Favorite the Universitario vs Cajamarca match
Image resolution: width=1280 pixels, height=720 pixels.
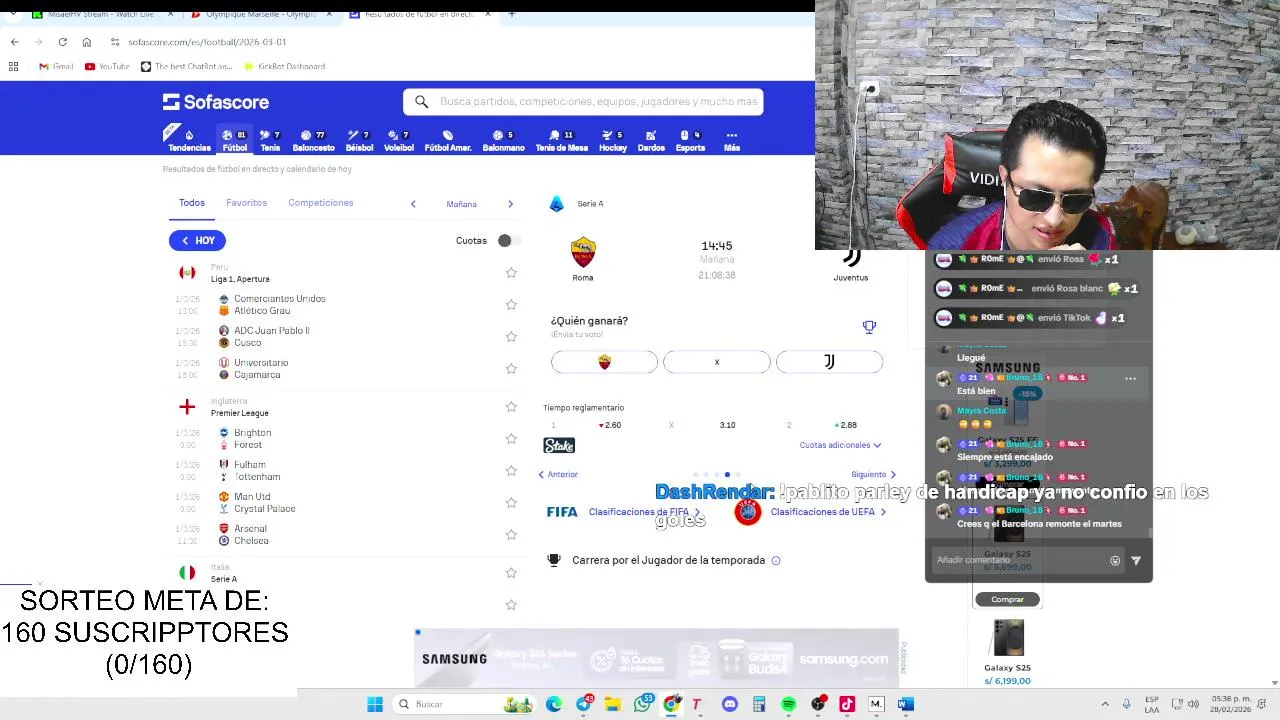coord(511,369)
